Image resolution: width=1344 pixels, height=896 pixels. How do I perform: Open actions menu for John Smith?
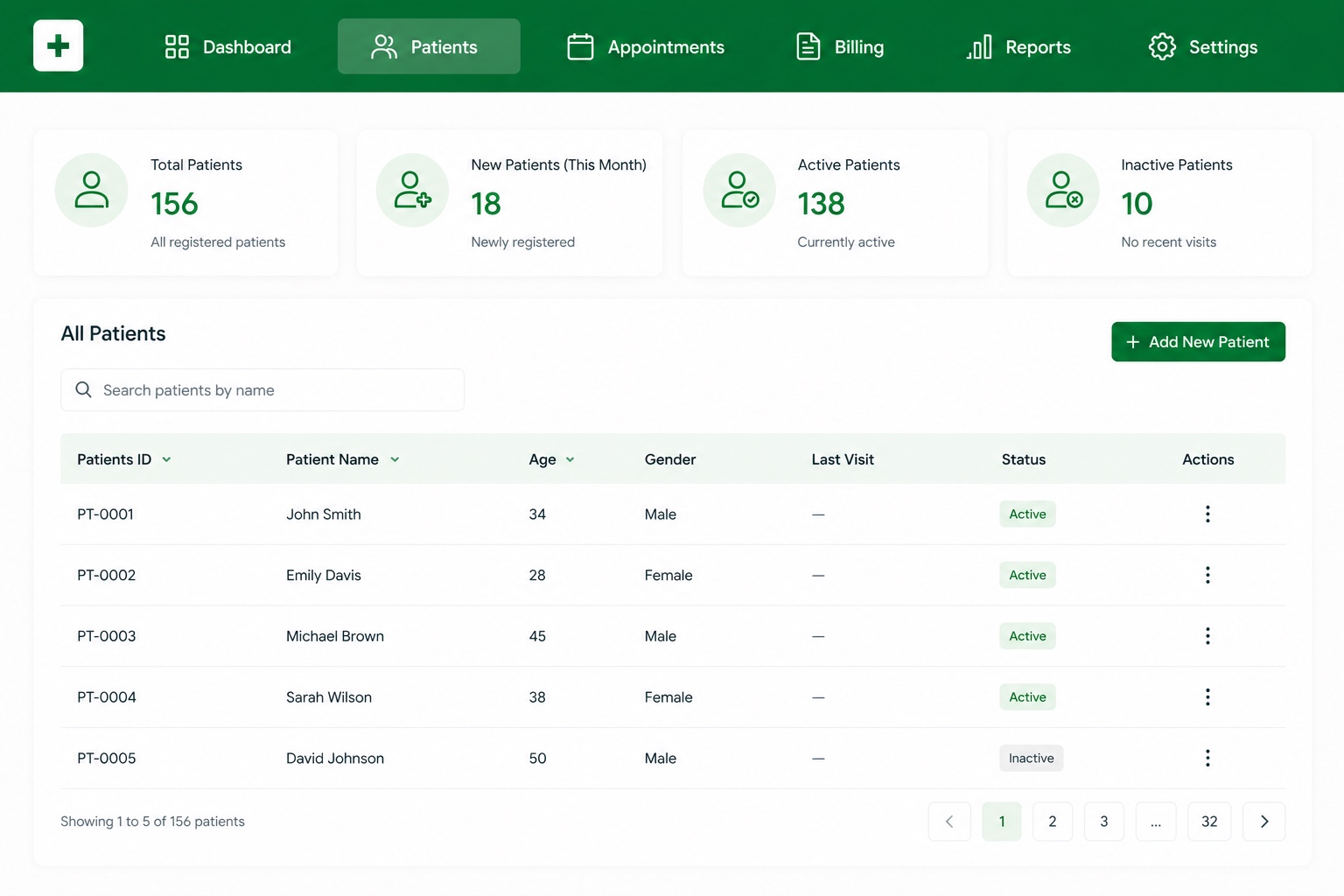tap(1207, 514)
